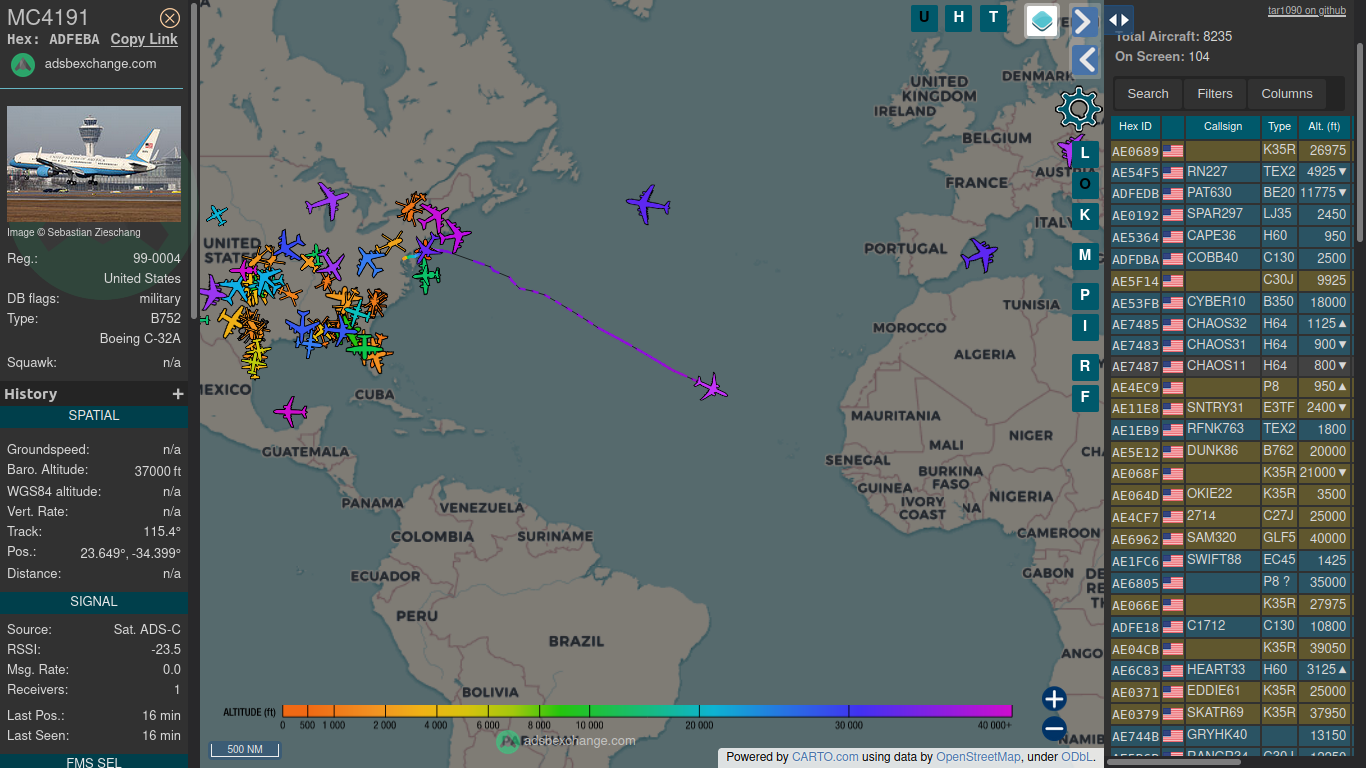
Task: Select the selected aircraft near Mauritania coast
Action: click(711, 386)
